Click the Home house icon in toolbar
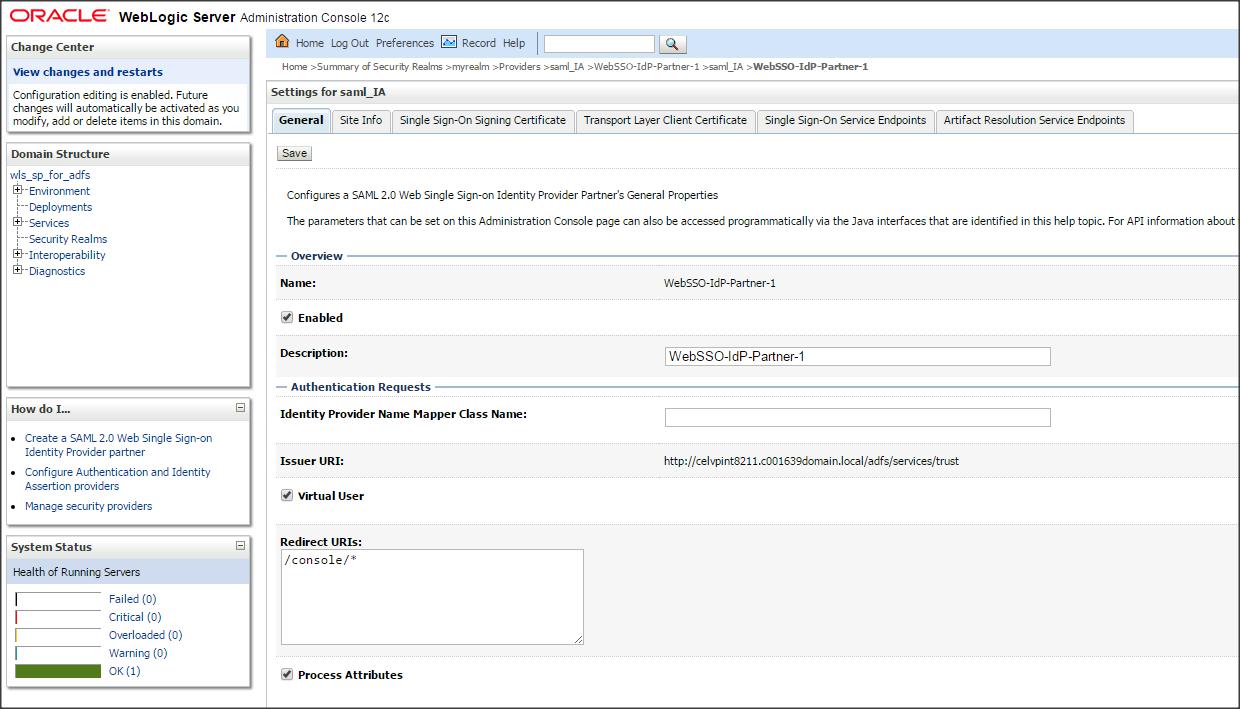Screen dimensions: 1240x709 pyautogui.click(x=282, y=42)
